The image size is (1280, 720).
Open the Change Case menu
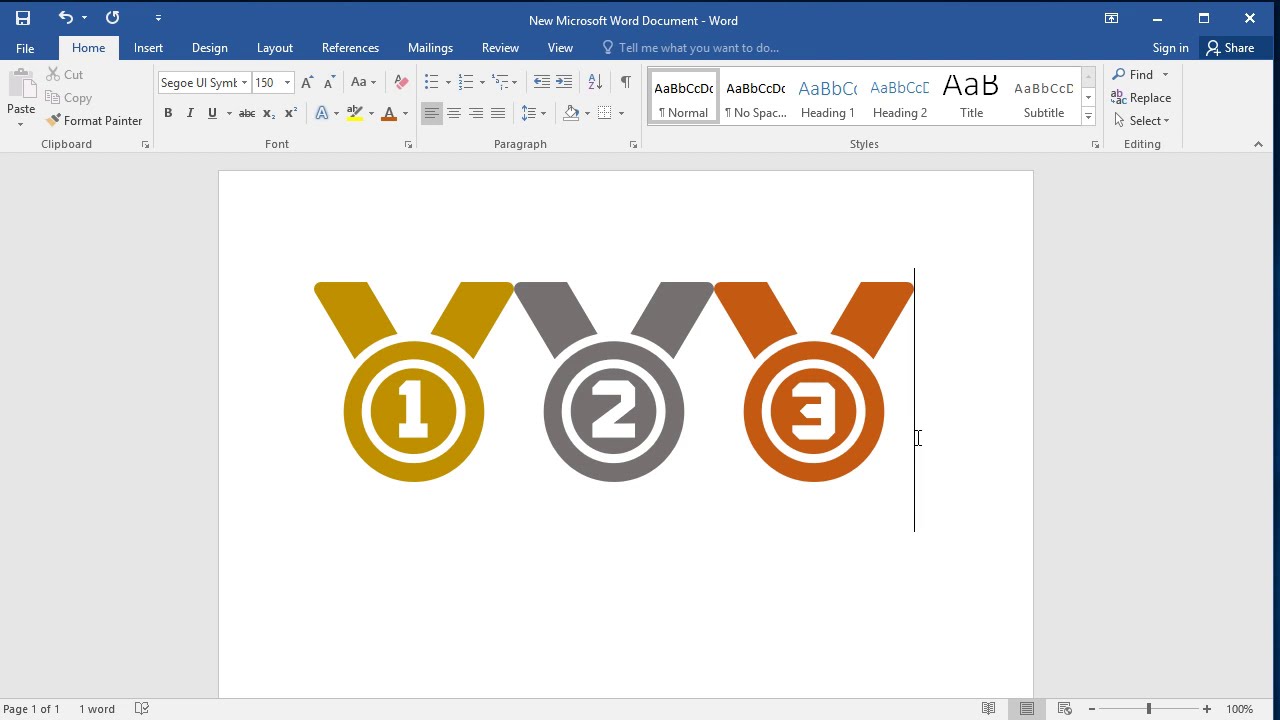coord(363,83)
